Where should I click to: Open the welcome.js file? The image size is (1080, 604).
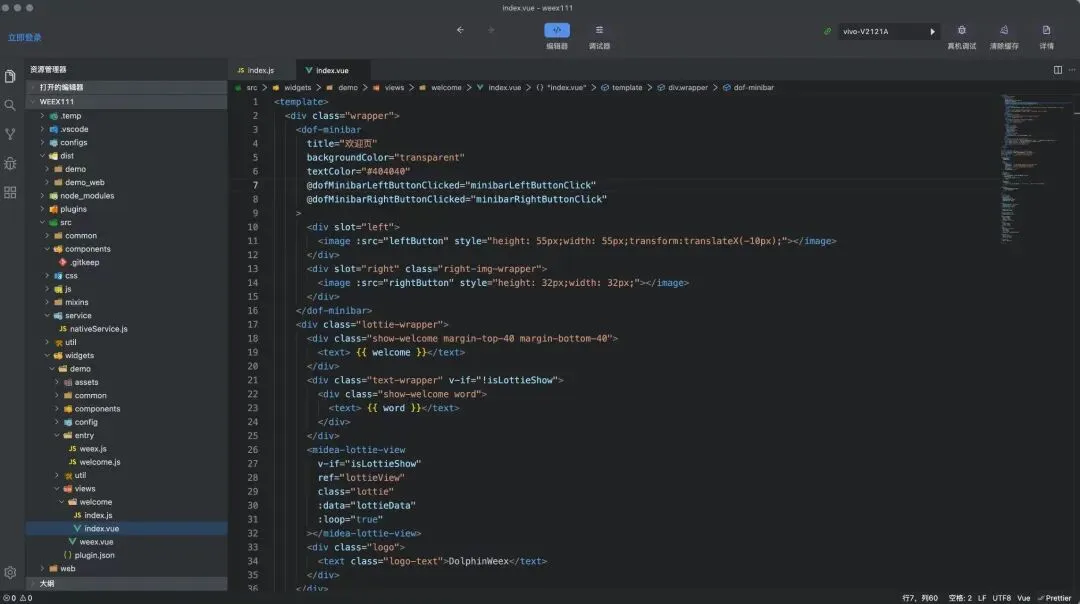click(127, 462)
